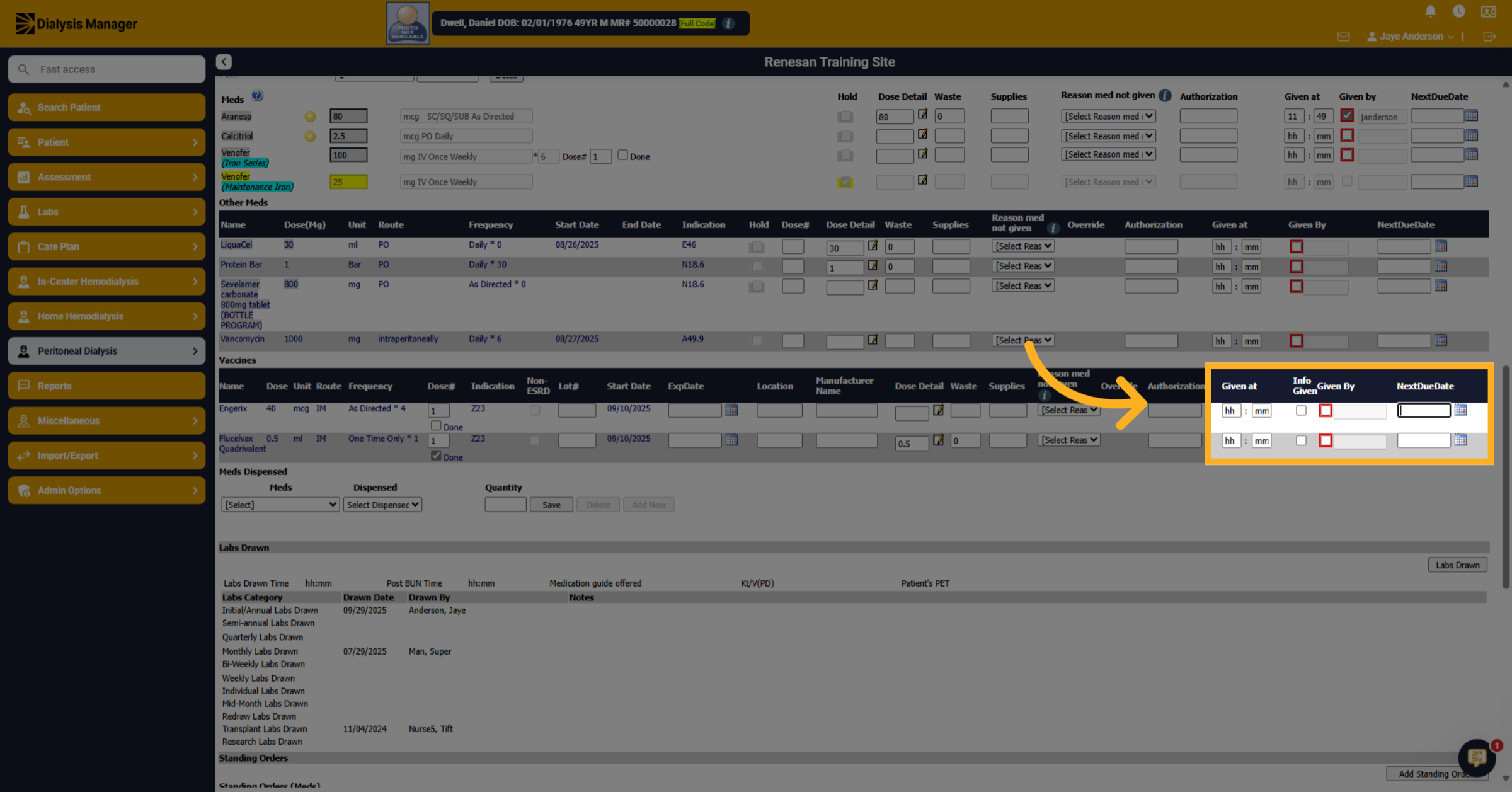
Task: Uncheck the Done box under Flucelvax Quadrivalent
Action: click(436, 456)
